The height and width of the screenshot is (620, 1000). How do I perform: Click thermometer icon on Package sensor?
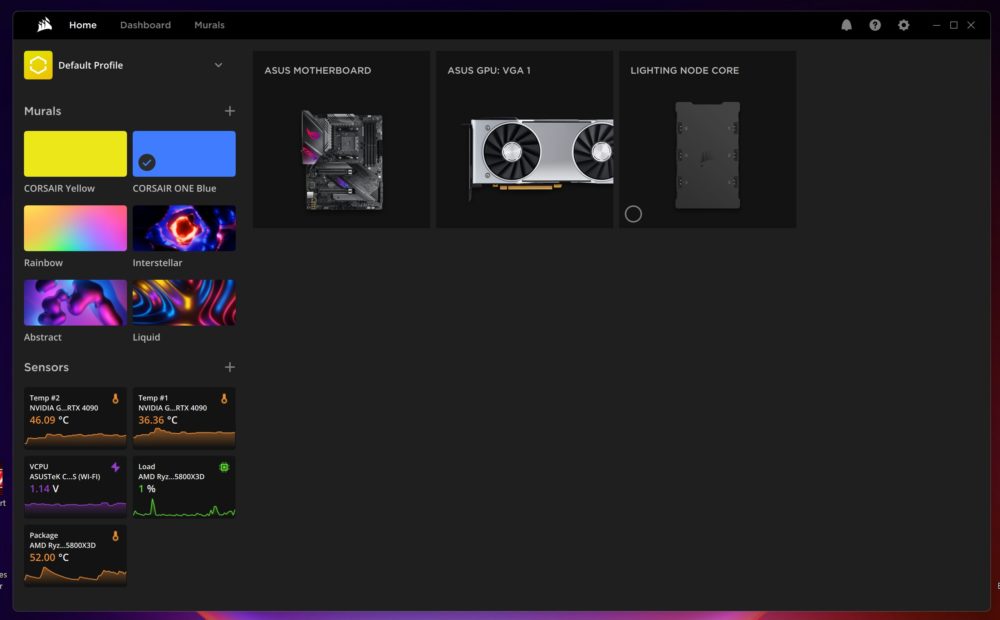[x=115, y=536]
